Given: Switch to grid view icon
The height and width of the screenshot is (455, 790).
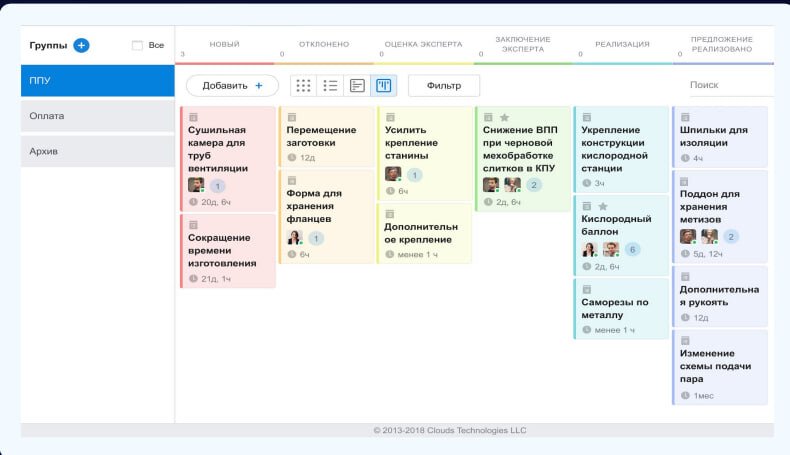Looking at the screenshot, I should coord(303,86).
